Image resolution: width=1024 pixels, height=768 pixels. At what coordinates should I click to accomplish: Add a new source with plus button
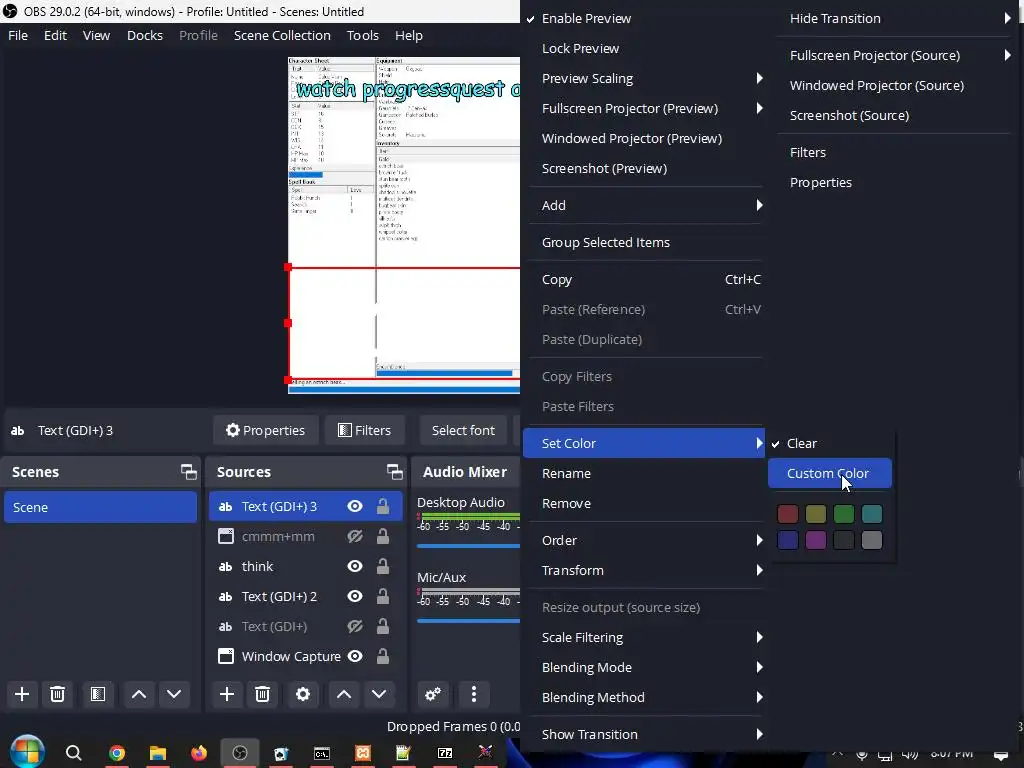coord(227,694)
